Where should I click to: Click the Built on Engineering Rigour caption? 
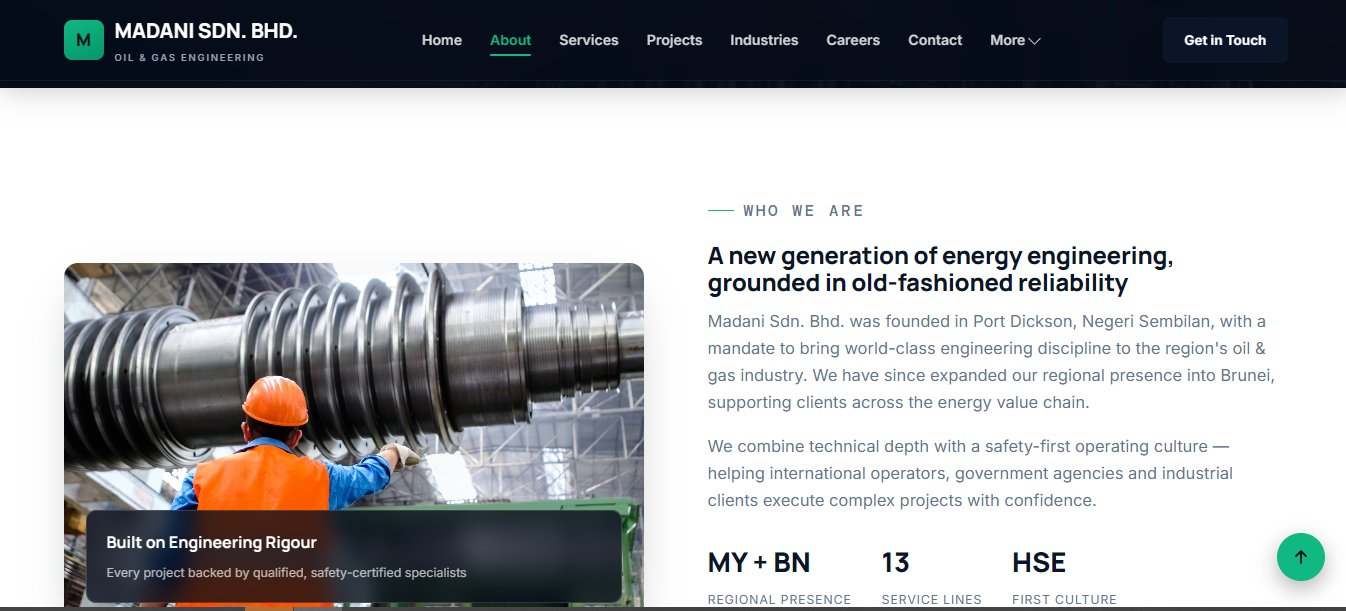[212, 542]
